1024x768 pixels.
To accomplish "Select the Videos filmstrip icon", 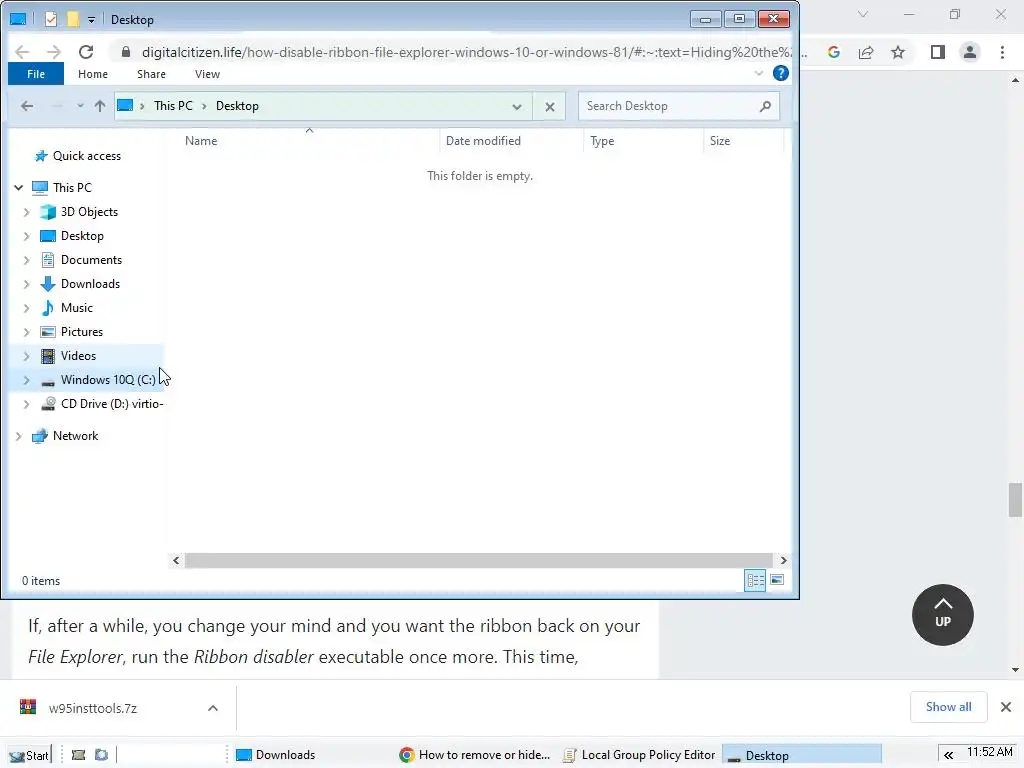I will click(x=48, y=356).
